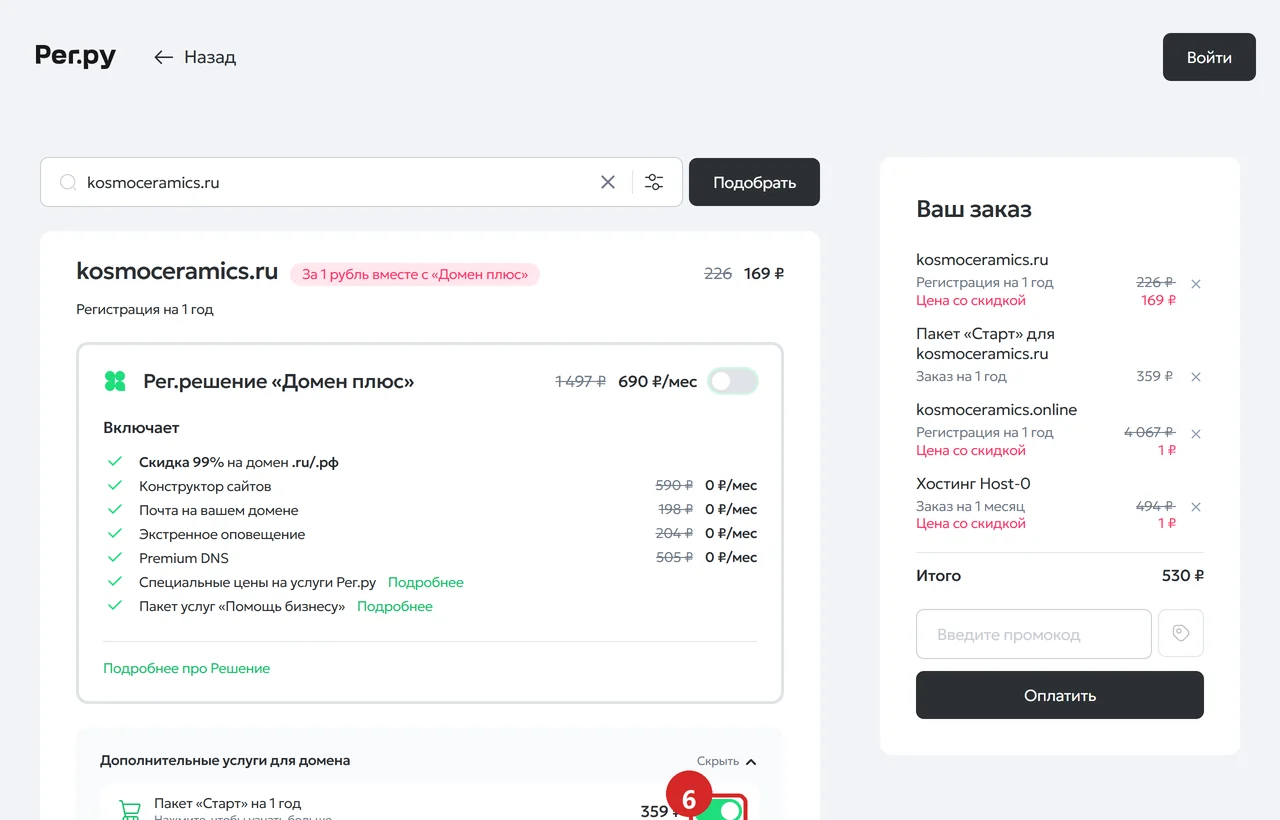This screenshot has height=820, width=1280.
Task: Collapse additional services with Скрыть
Action: point(727,761)
